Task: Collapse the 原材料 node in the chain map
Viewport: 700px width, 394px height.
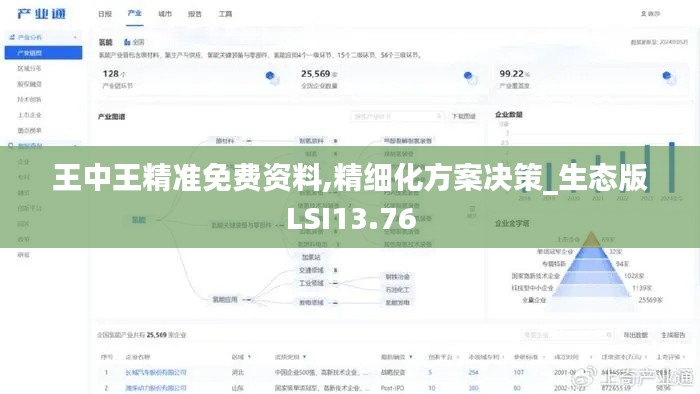Action: pos(249,141)
